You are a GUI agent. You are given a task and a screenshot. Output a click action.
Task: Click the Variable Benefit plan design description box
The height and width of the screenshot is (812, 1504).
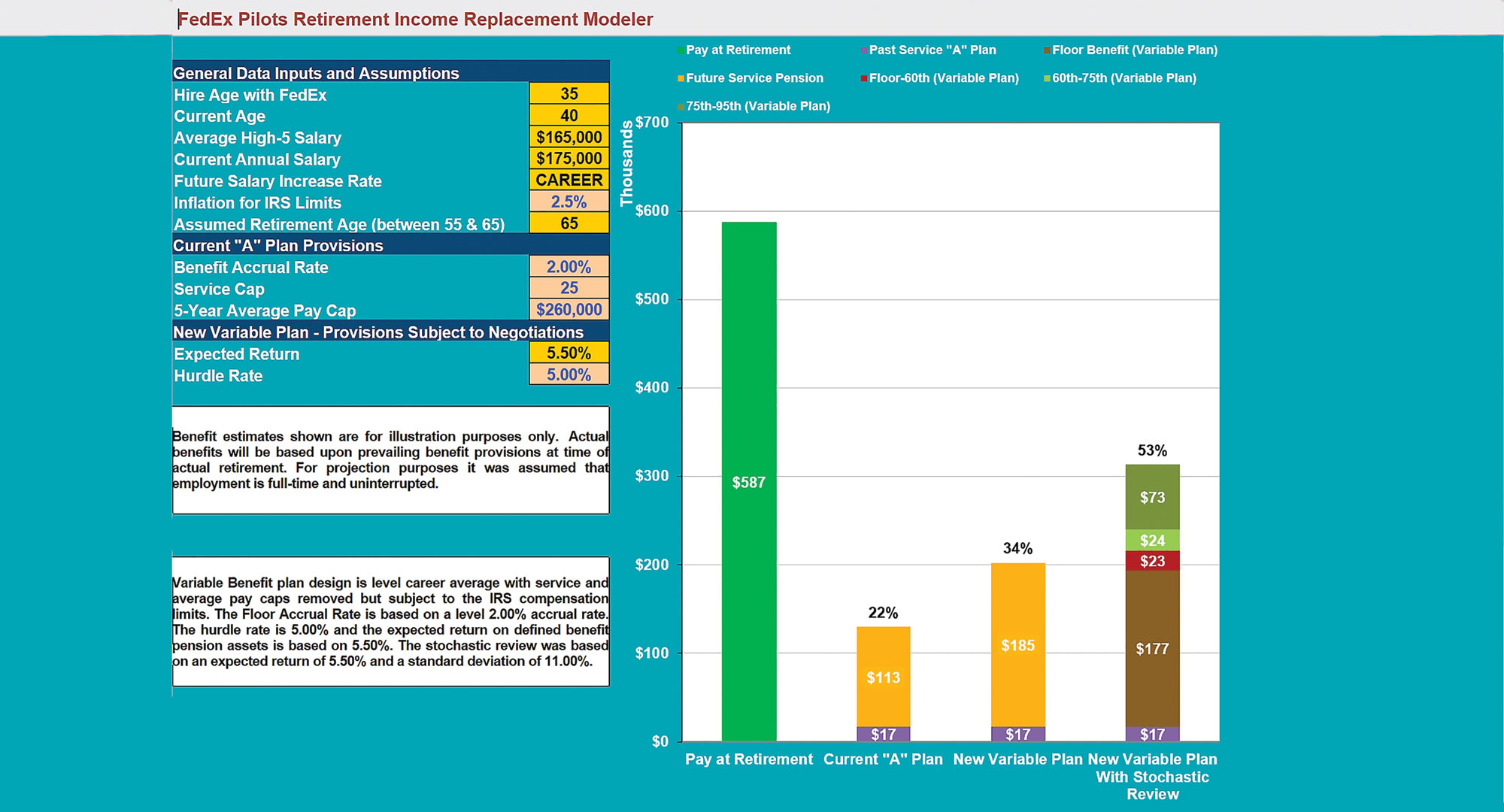point(391,622)
